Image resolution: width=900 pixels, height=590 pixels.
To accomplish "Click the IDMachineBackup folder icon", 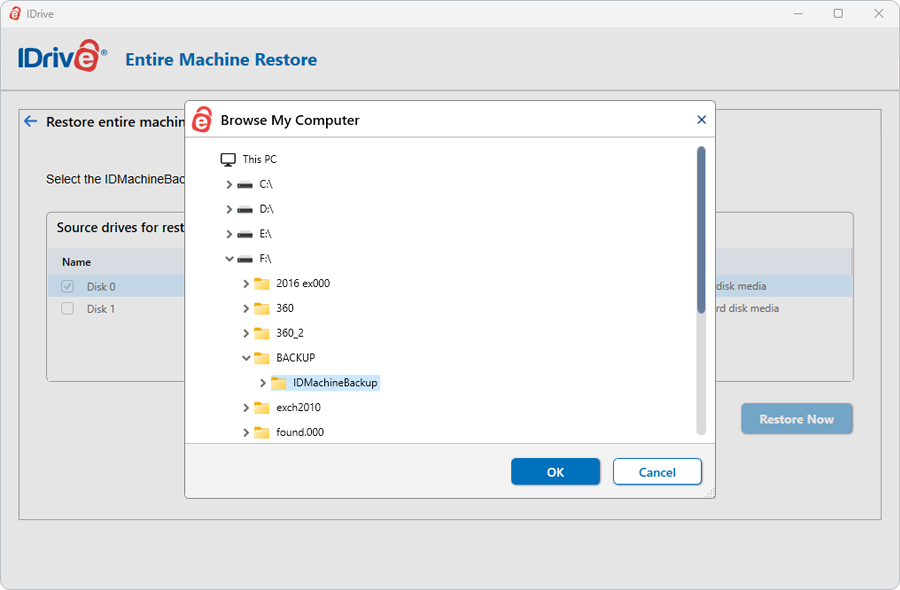I will 279,383.
